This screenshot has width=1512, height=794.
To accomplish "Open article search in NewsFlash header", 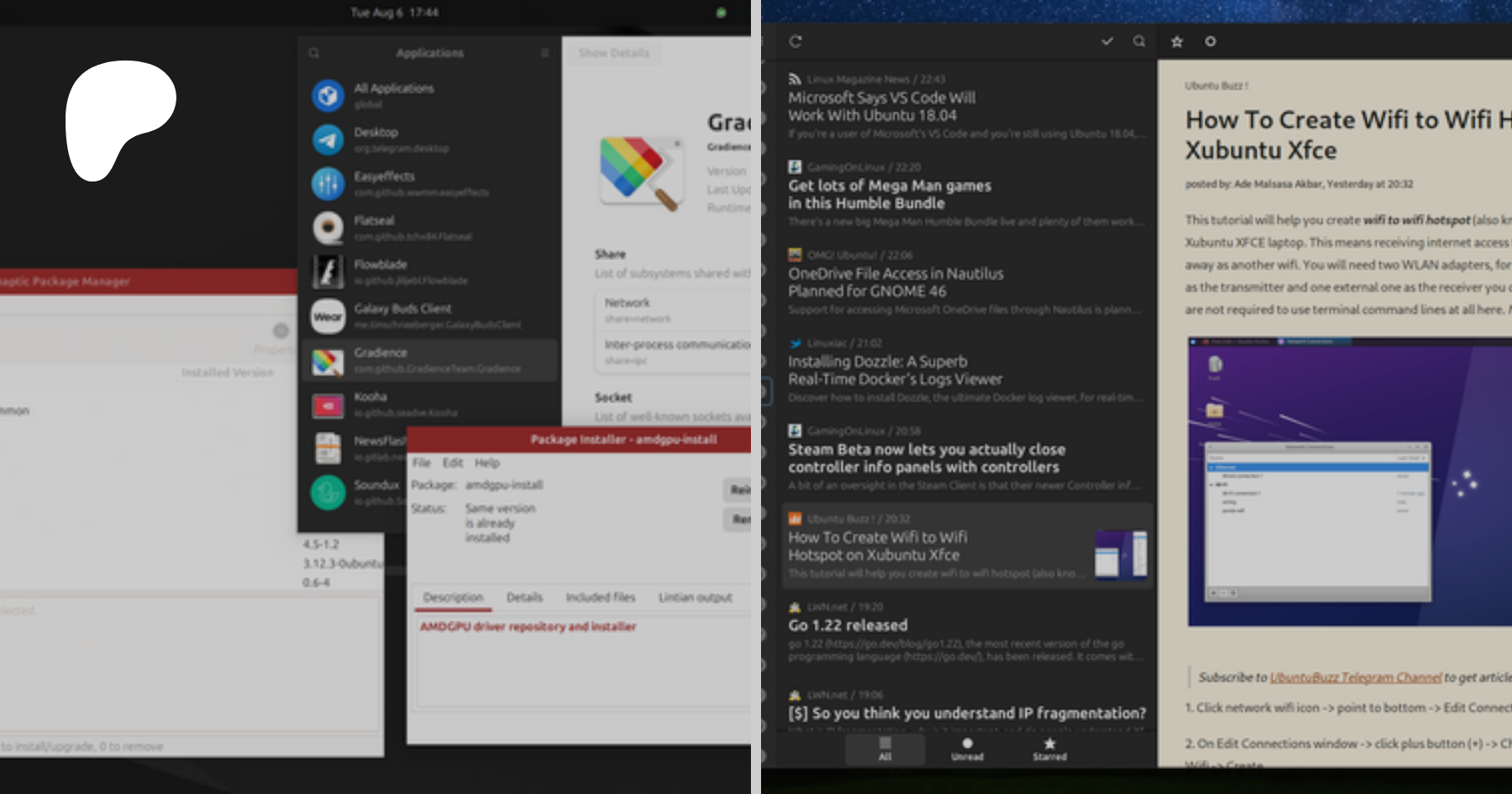I will (1139, 41).
